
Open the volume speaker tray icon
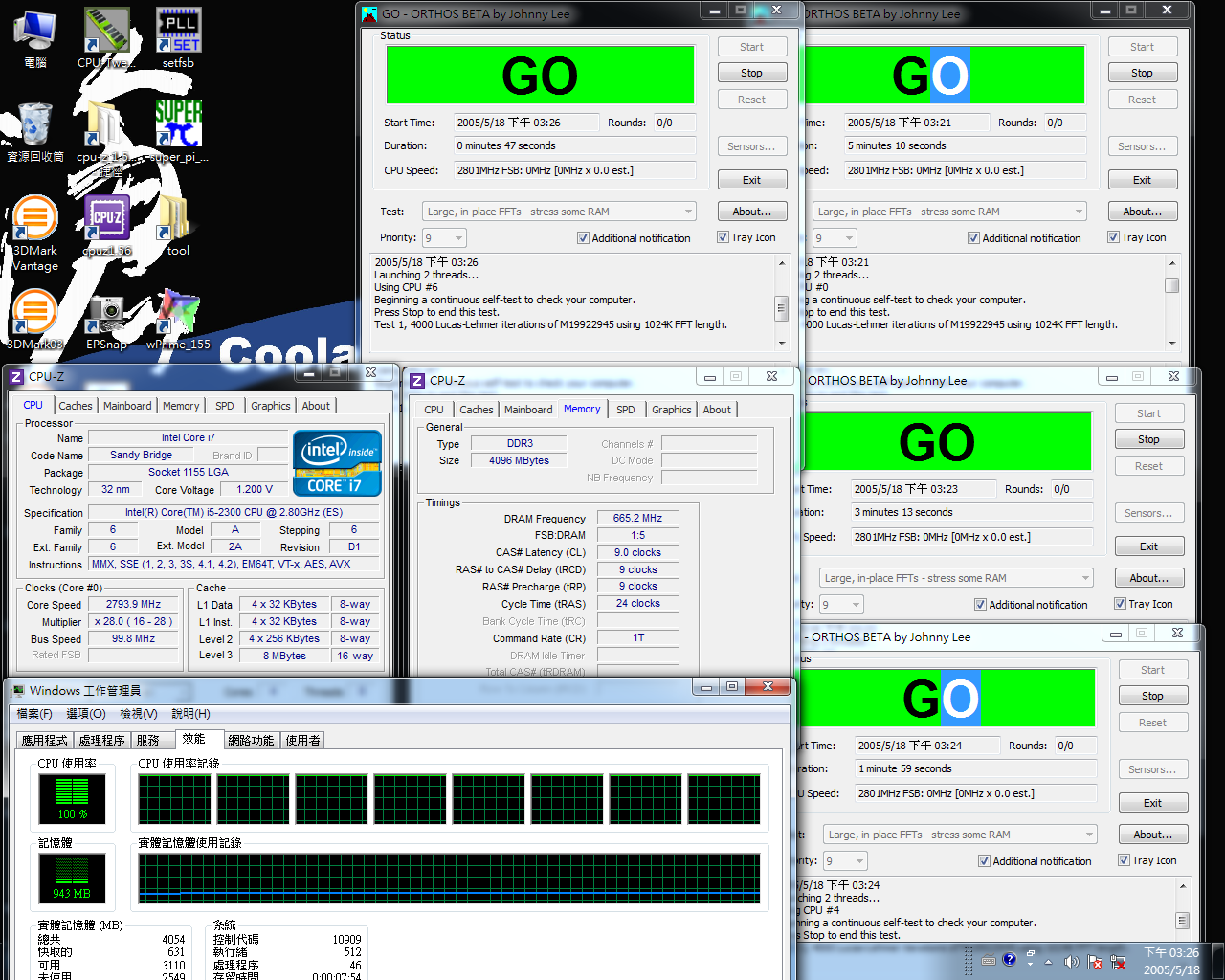[1071, 962]
